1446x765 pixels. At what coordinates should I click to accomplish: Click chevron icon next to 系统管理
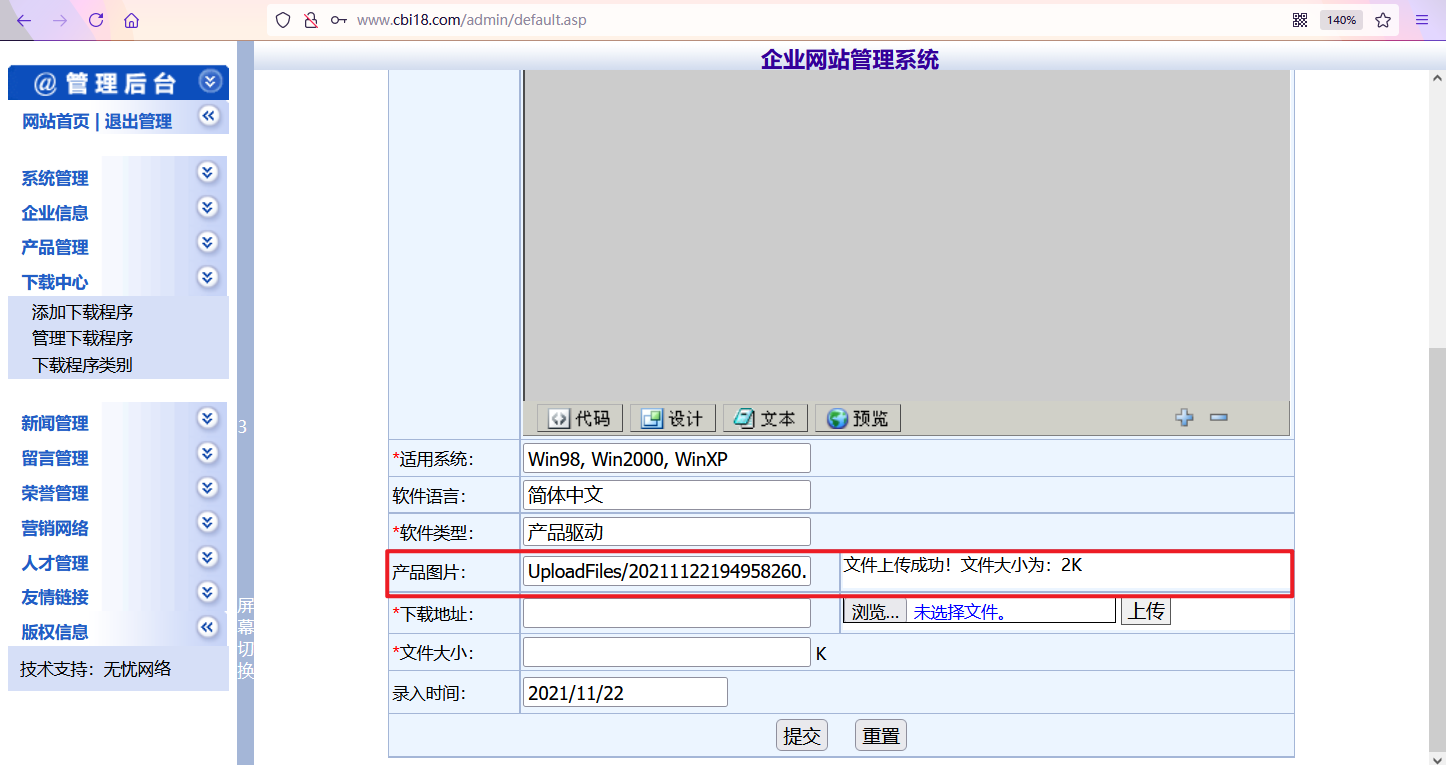coord(207,172)
